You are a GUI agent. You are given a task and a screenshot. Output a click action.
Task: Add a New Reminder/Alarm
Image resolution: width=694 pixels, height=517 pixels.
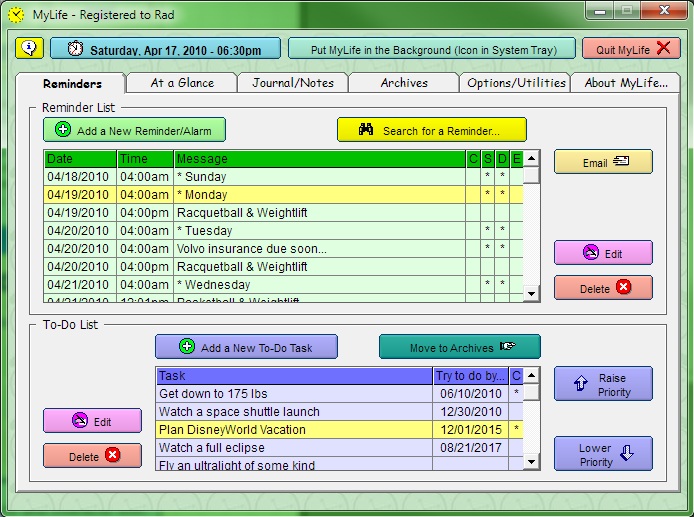pos(134,130)
